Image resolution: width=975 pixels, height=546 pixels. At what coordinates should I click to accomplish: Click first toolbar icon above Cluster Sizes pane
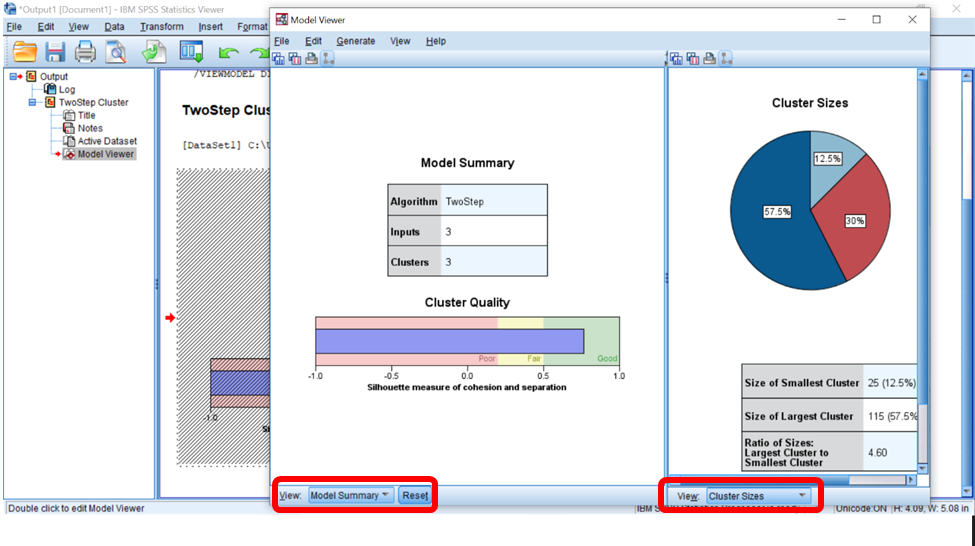(676, 59)
